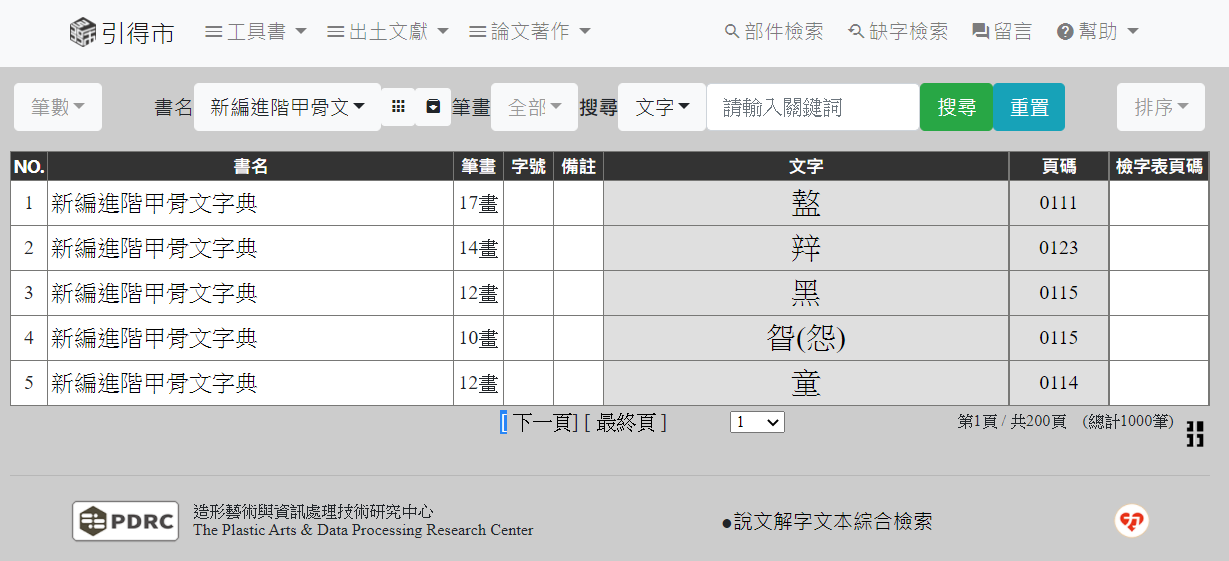The image size is (1229, 561).
Task: Click the green 搜尋 button
Action: pos(956,107)
